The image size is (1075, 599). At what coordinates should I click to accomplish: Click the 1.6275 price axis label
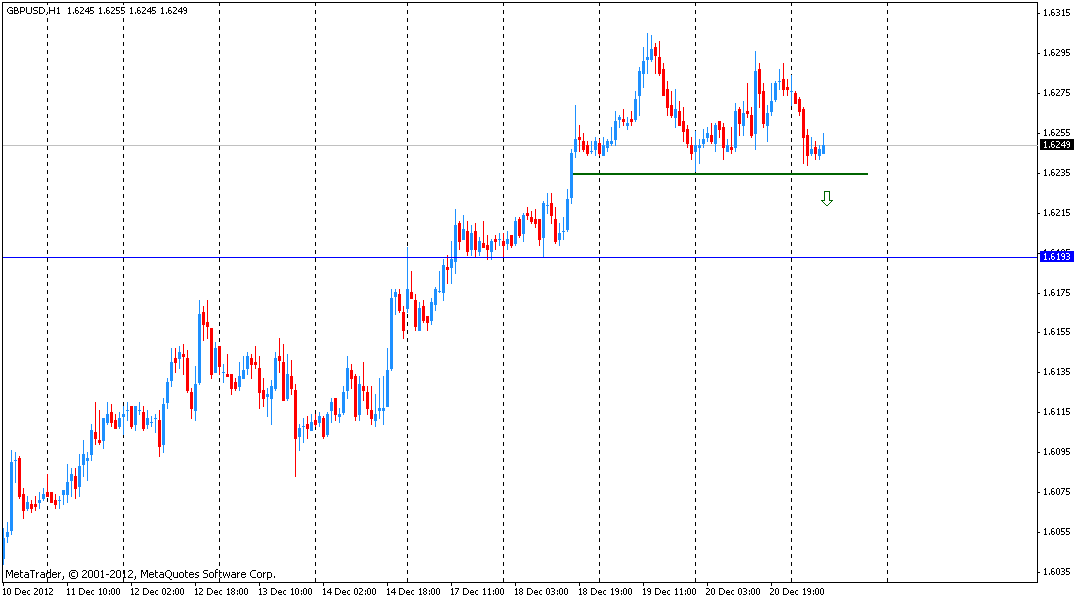coord(1056,93)
